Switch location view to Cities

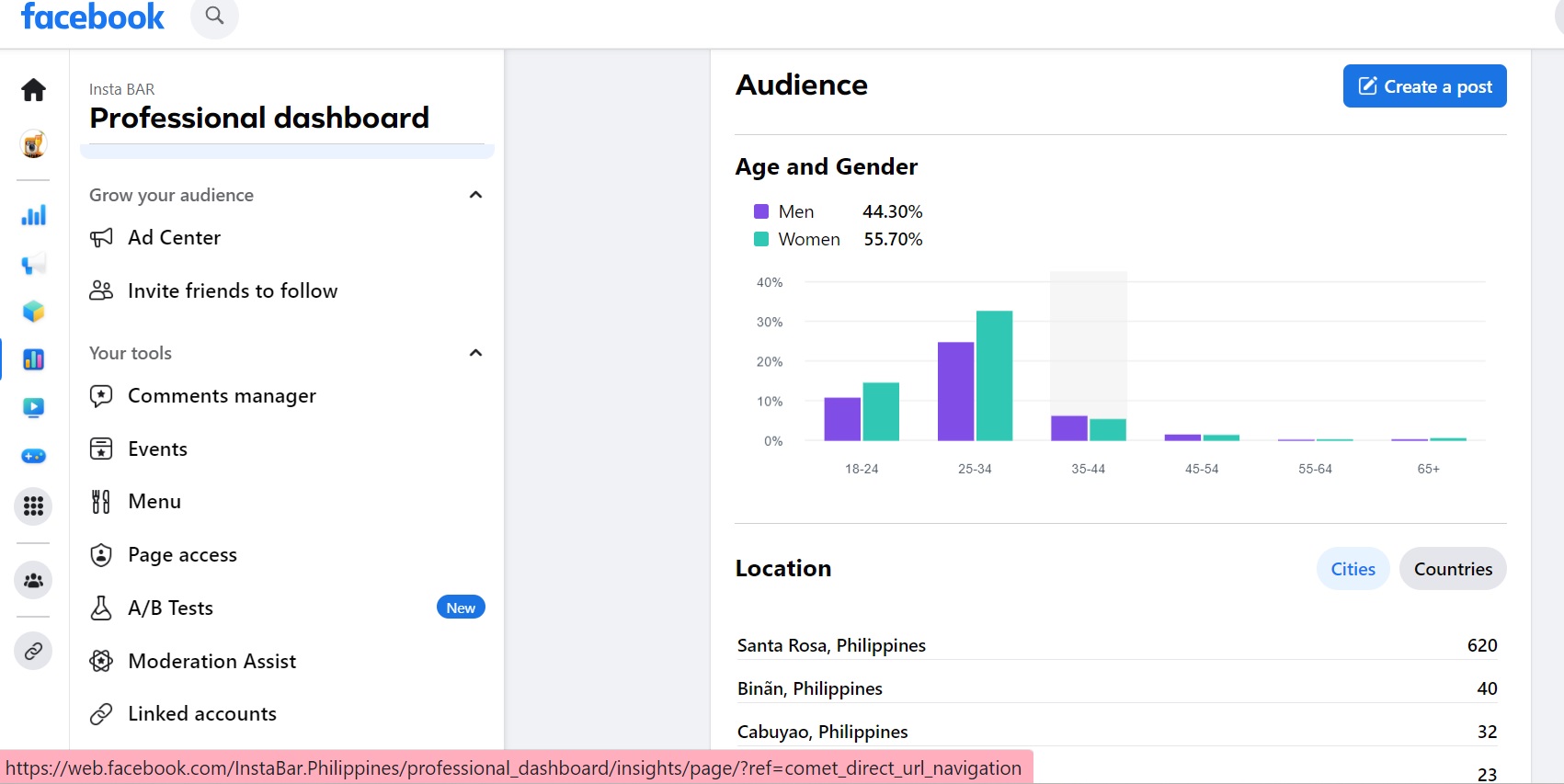click(1353, 569)
